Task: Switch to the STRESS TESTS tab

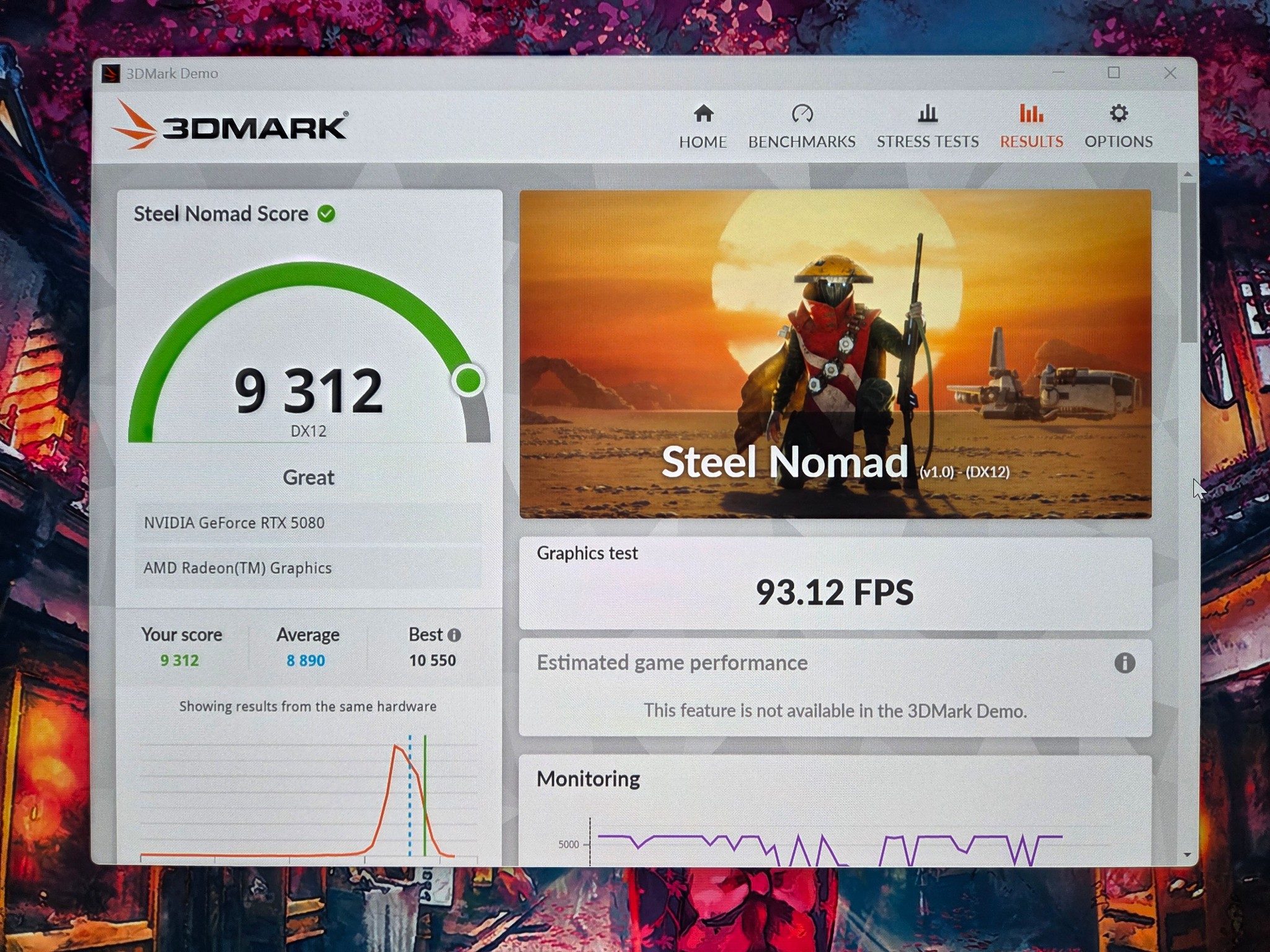Action: click(928, 127)
